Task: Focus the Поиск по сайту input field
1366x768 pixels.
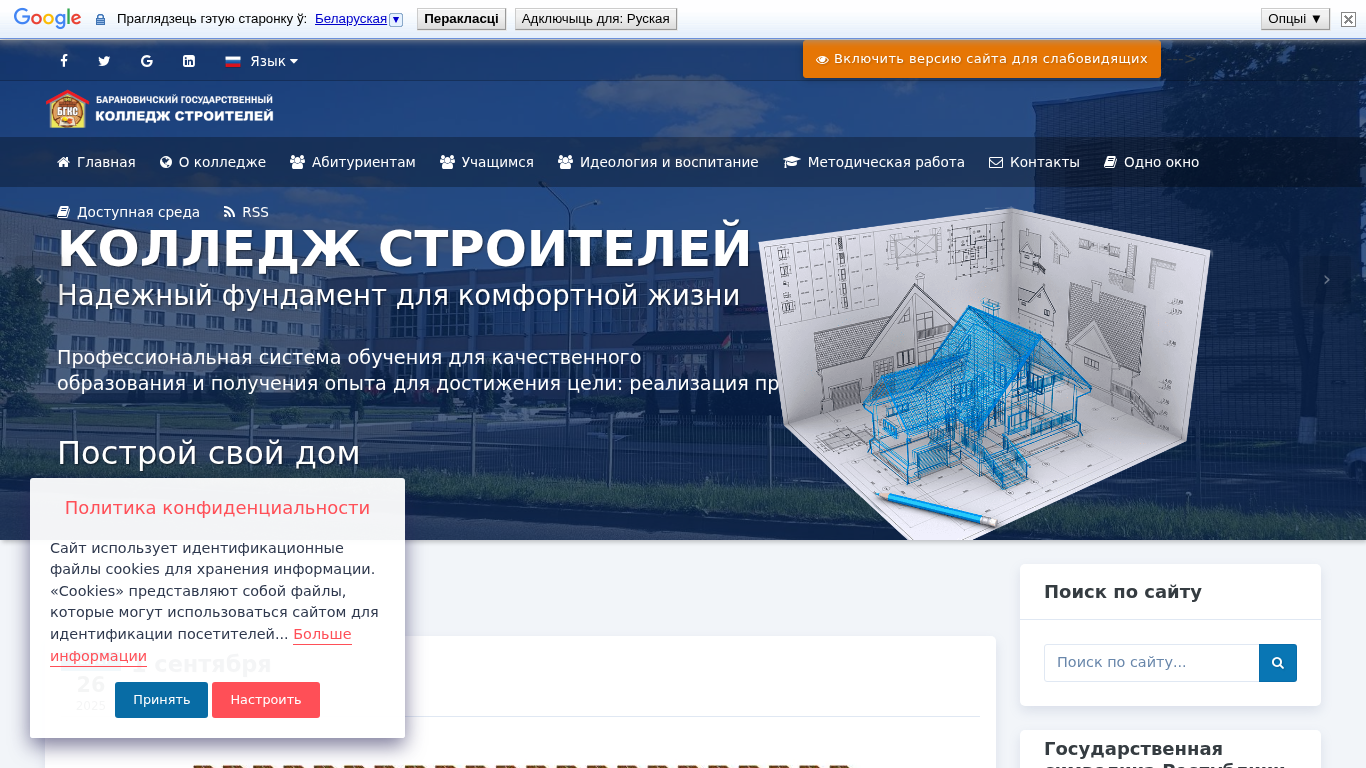Action: coord(1151,663)
